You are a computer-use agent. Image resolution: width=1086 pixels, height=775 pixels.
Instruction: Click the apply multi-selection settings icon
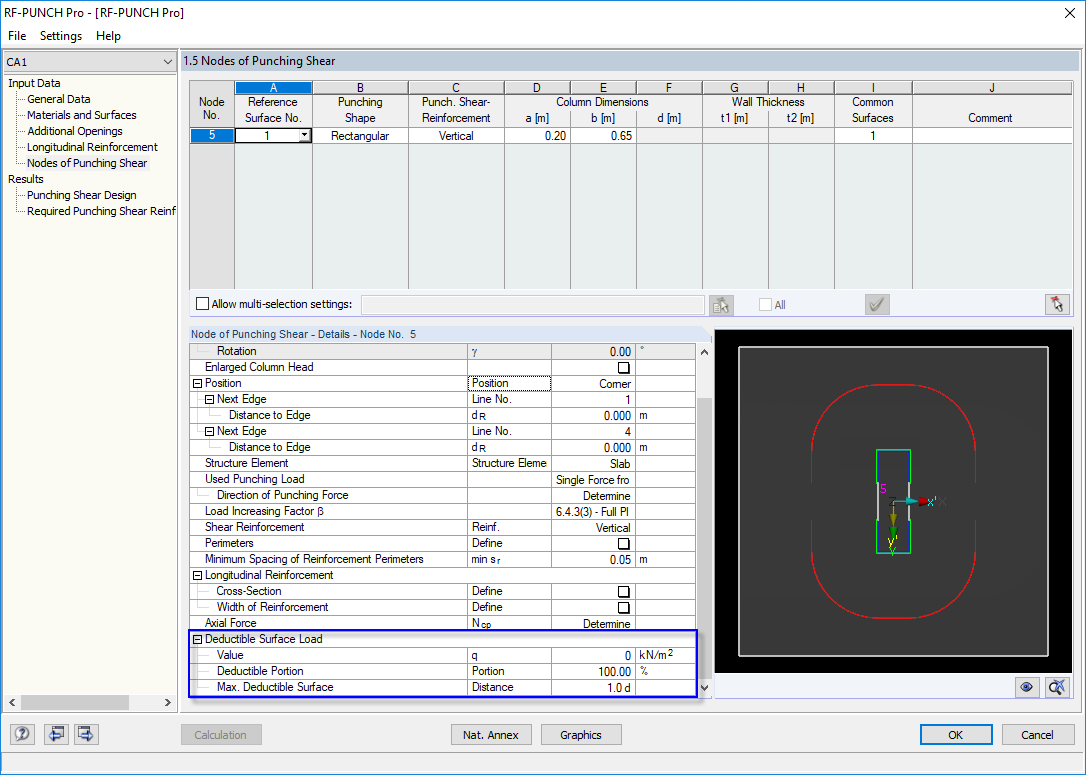721,305
